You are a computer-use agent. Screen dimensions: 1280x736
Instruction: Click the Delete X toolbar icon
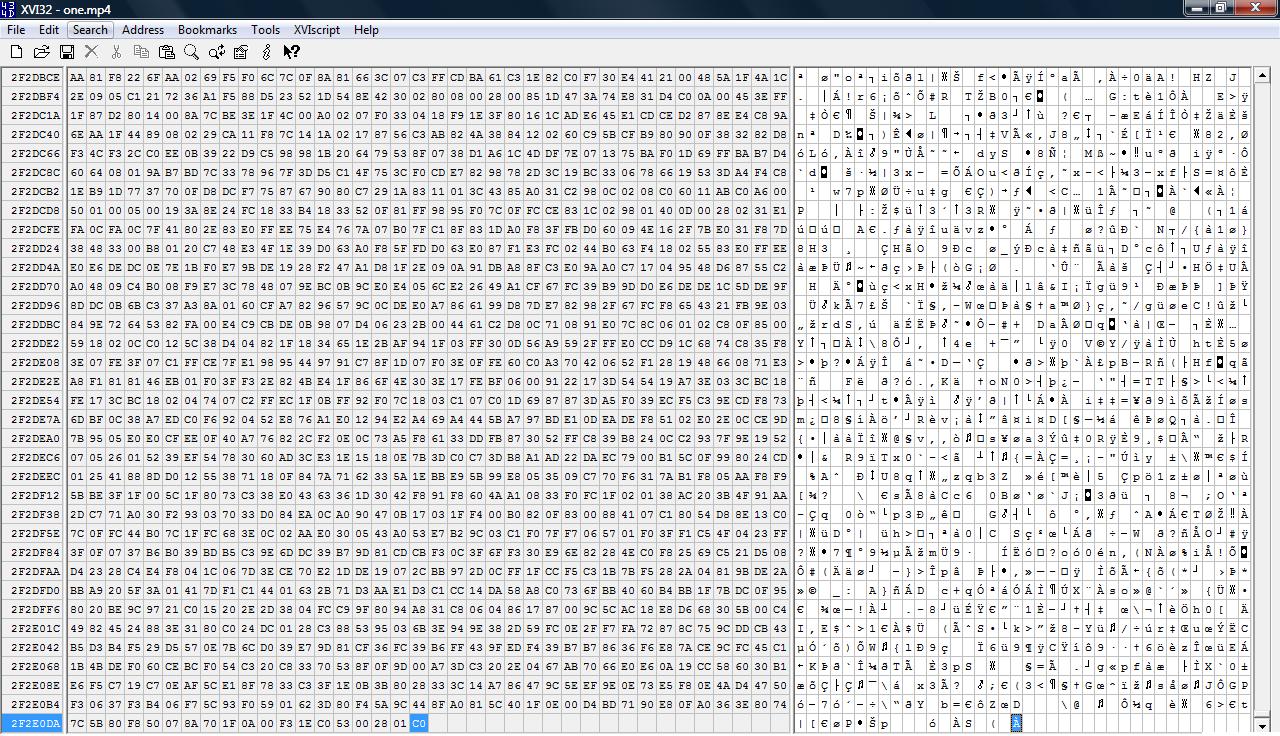pyautogui.click(x=91, y=52)
